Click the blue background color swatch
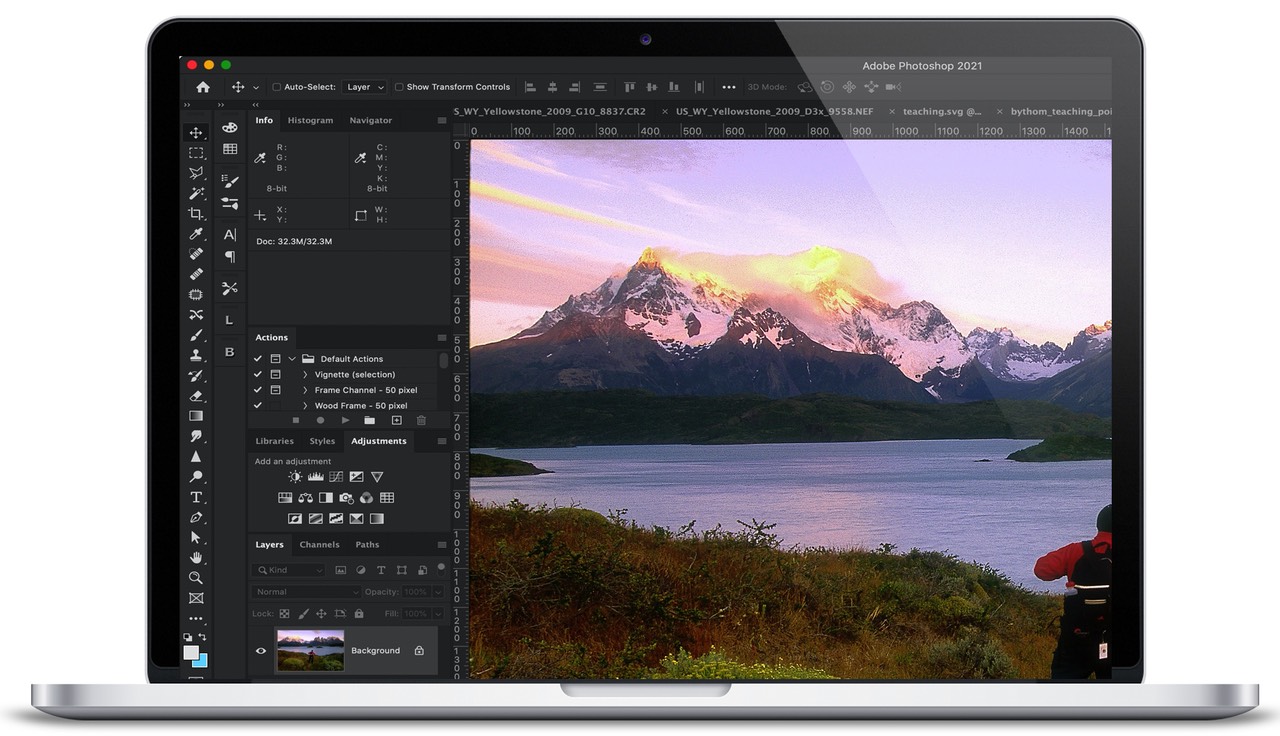The image size is (1280, 736). coord(202,662)
